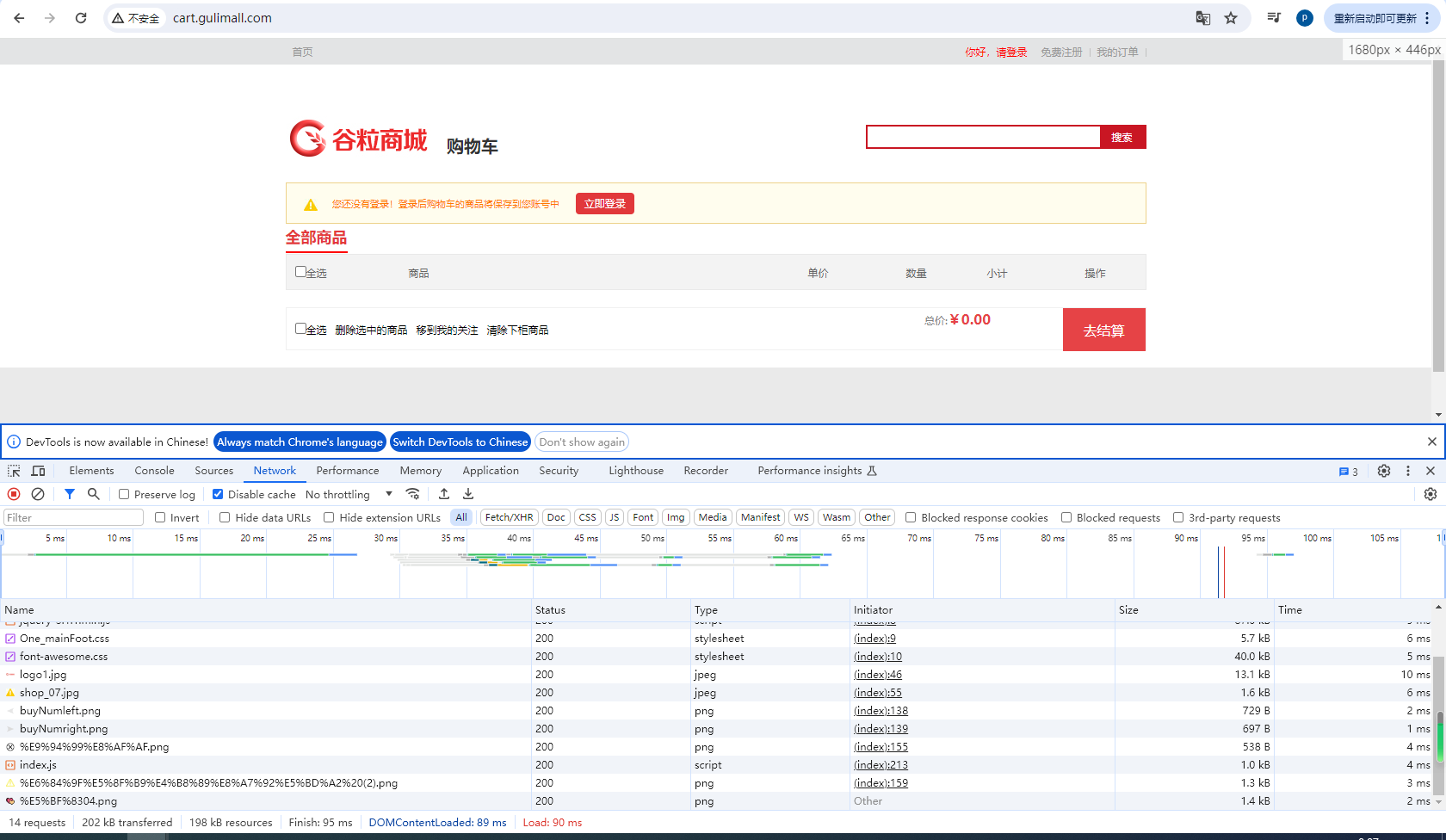Image resolution: width=1446 pixels, height=840 pixels.
Task: Filter requests by Fetch/XHR
Action: click(x=509, y=517)
